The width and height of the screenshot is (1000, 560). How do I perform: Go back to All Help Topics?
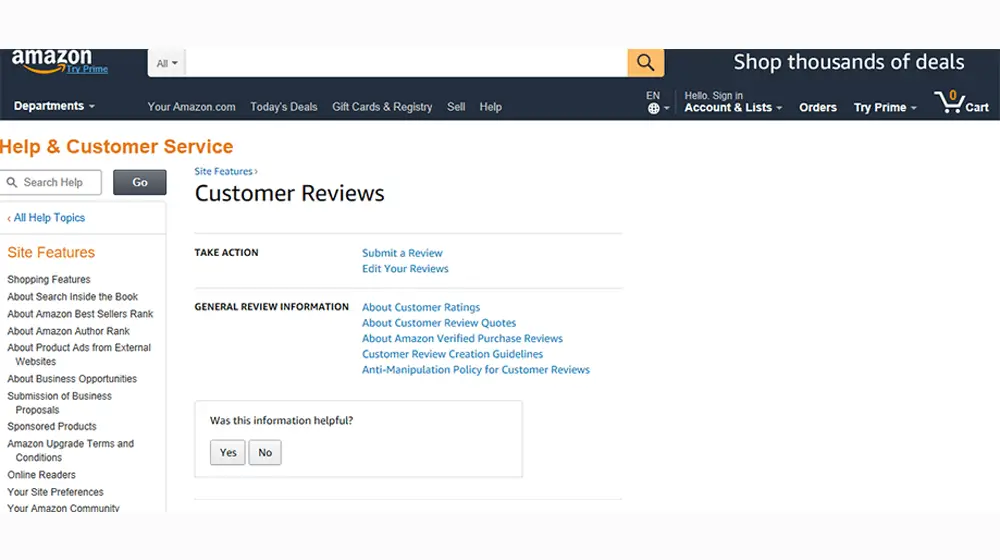47,218
